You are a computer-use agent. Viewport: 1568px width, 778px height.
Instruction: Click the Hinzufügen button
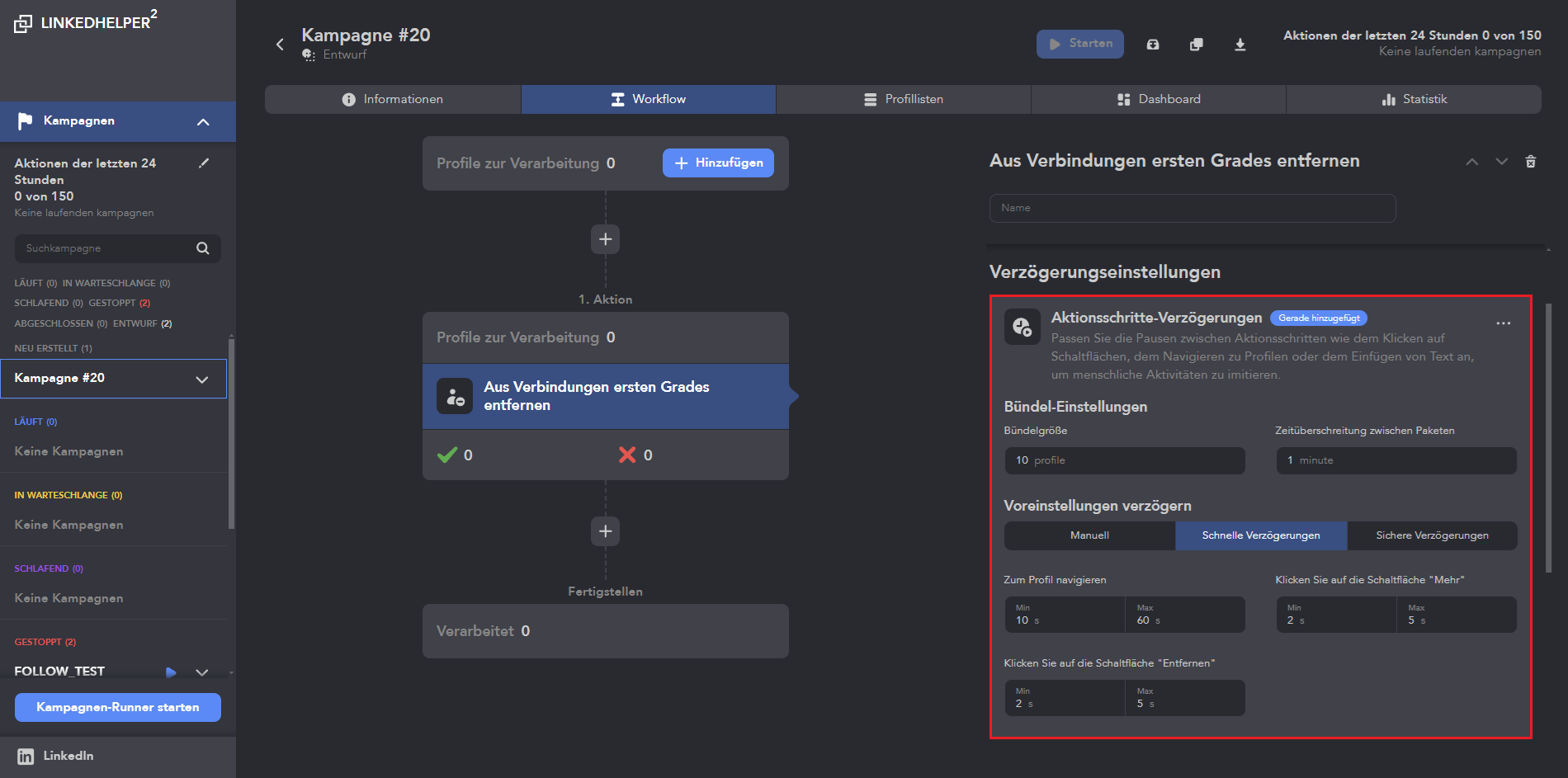718,163
